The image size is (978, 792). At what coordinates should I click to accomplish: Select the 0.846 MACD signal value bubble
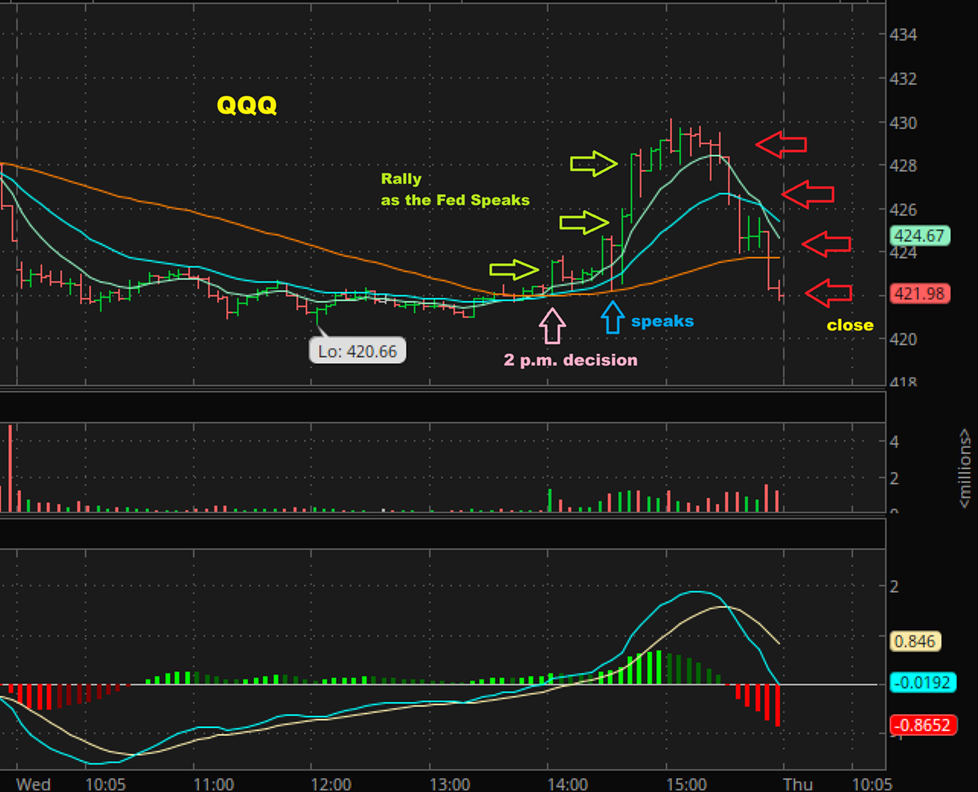[914, 641]
